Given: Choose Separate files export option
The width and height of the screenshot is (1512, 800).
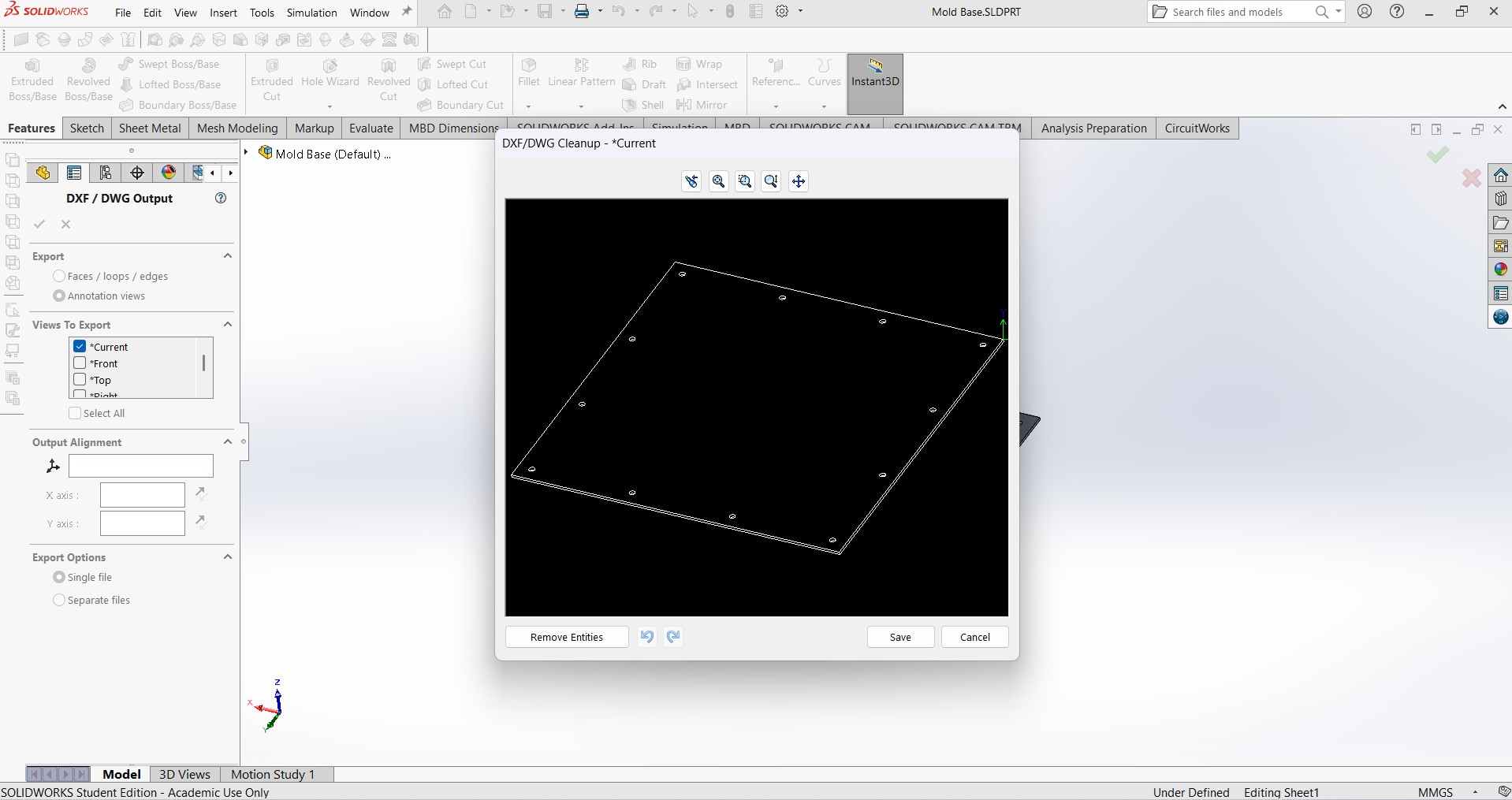Looking at the screenshot, I should tap(59, 600).
